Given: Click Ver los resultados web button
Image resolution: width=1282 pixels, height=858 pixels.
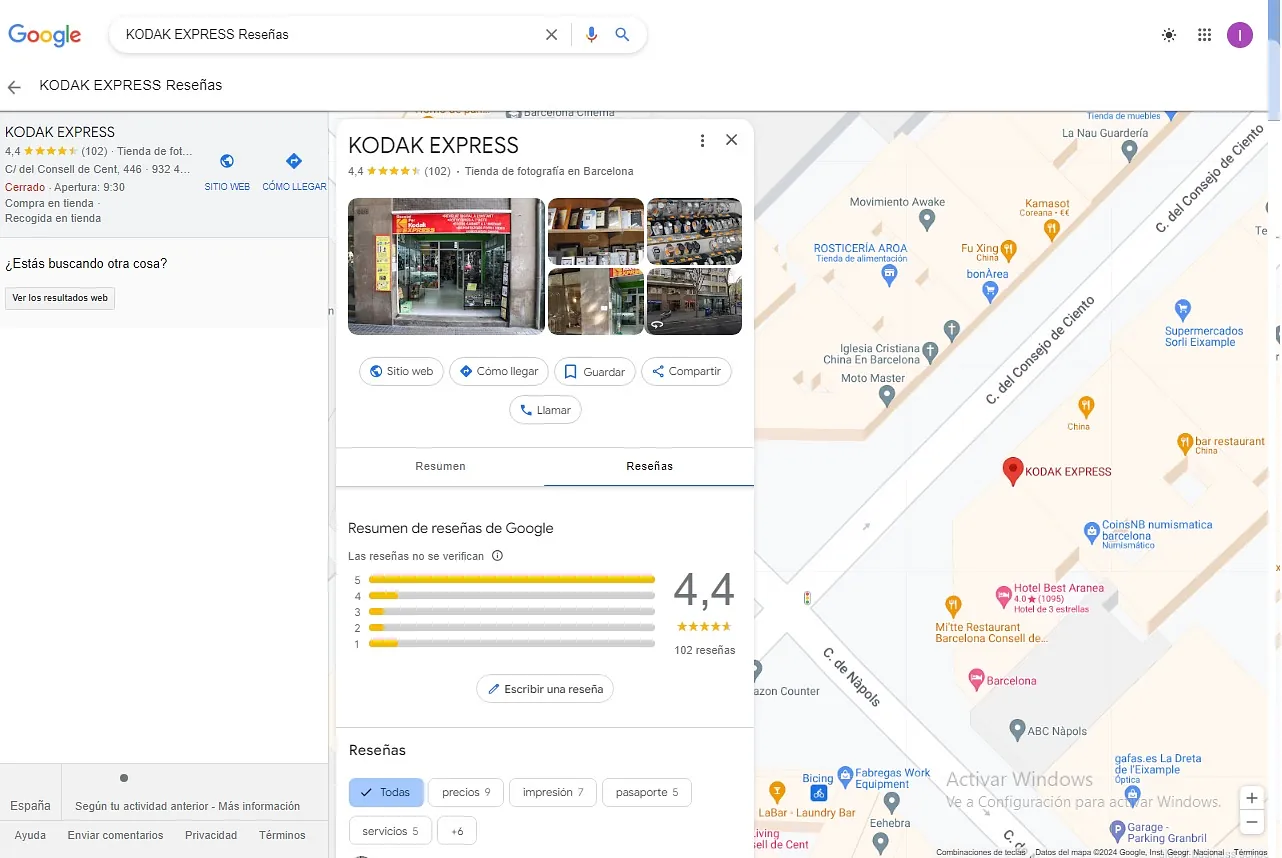Looking at the screenshot, I should (60, 298).
